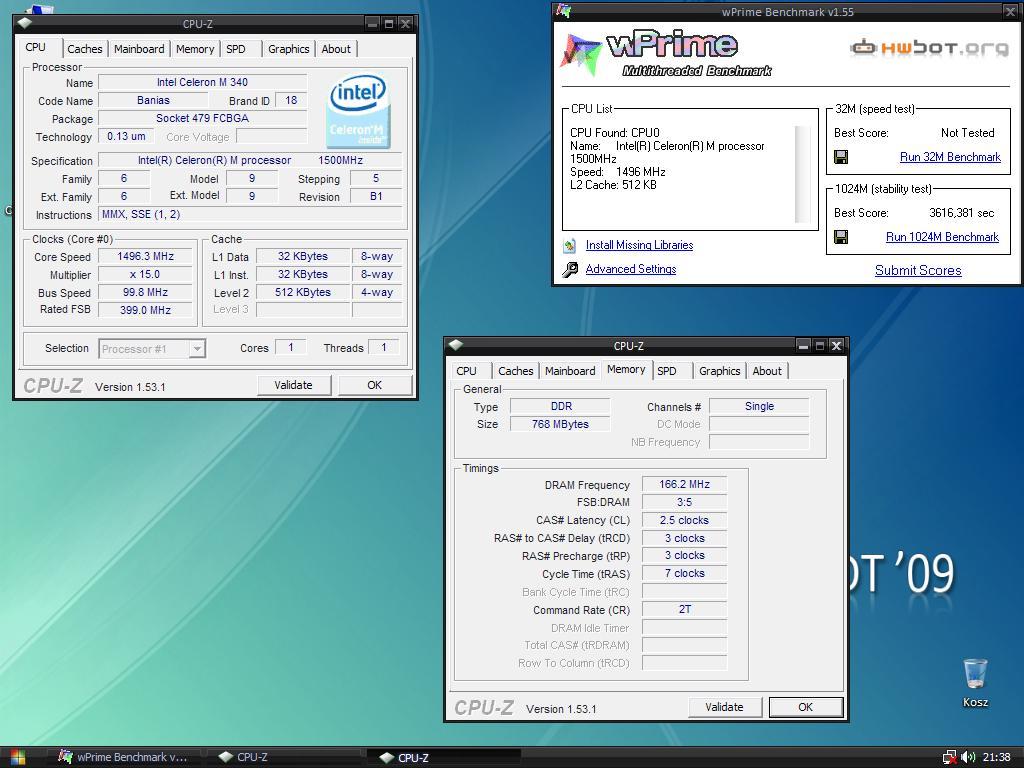Run the 1024M Benchmark link
Screen dimensions: 1024x768
tap(942, 237)
